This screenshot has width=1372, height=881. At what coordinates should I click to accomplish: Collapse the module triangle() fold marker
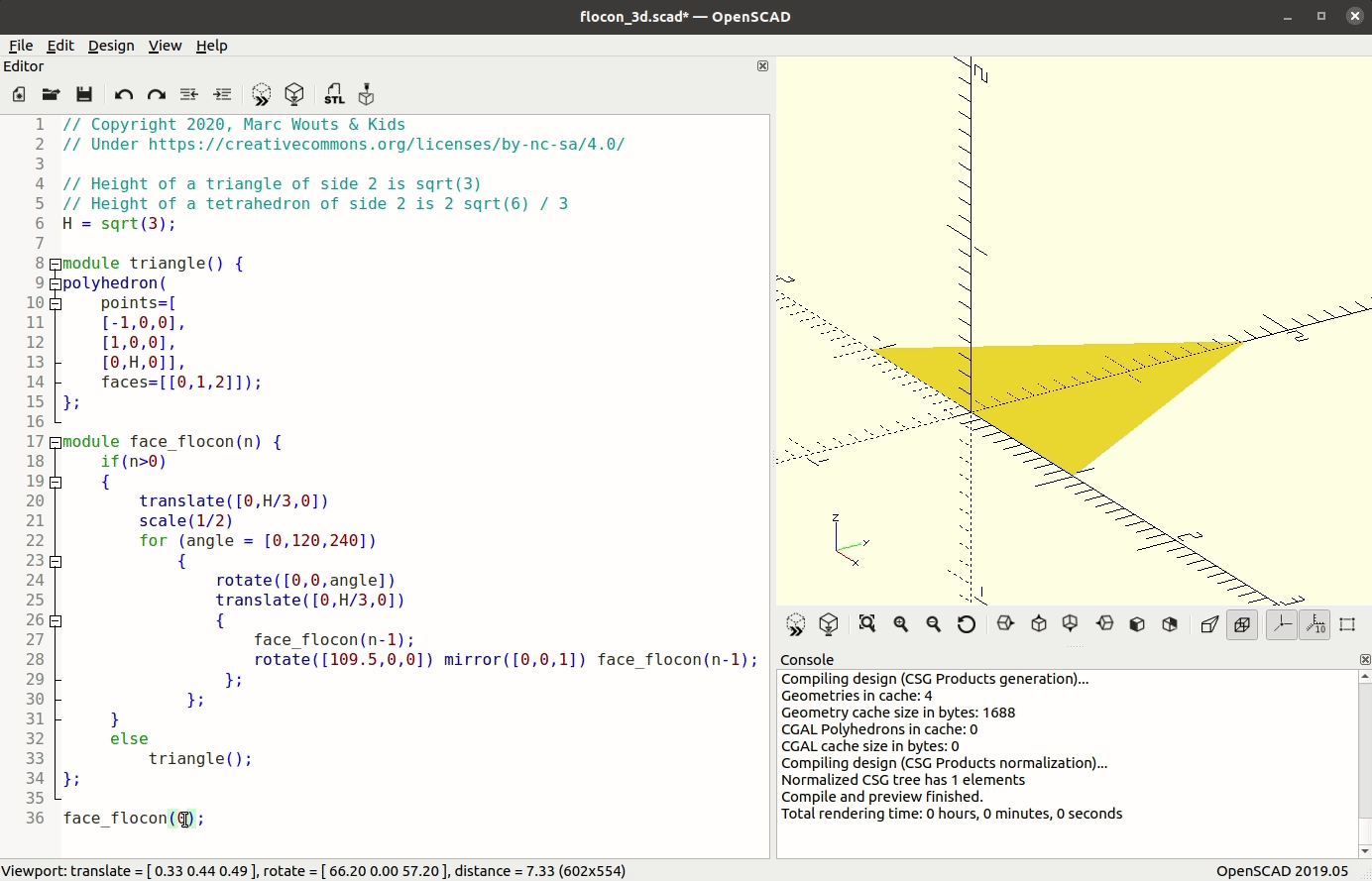pos(56,265)
